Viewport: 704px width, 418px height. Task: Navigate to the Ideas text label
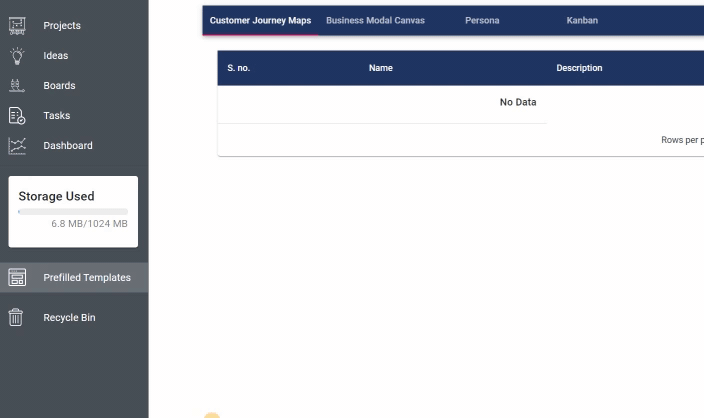(56, 56)
